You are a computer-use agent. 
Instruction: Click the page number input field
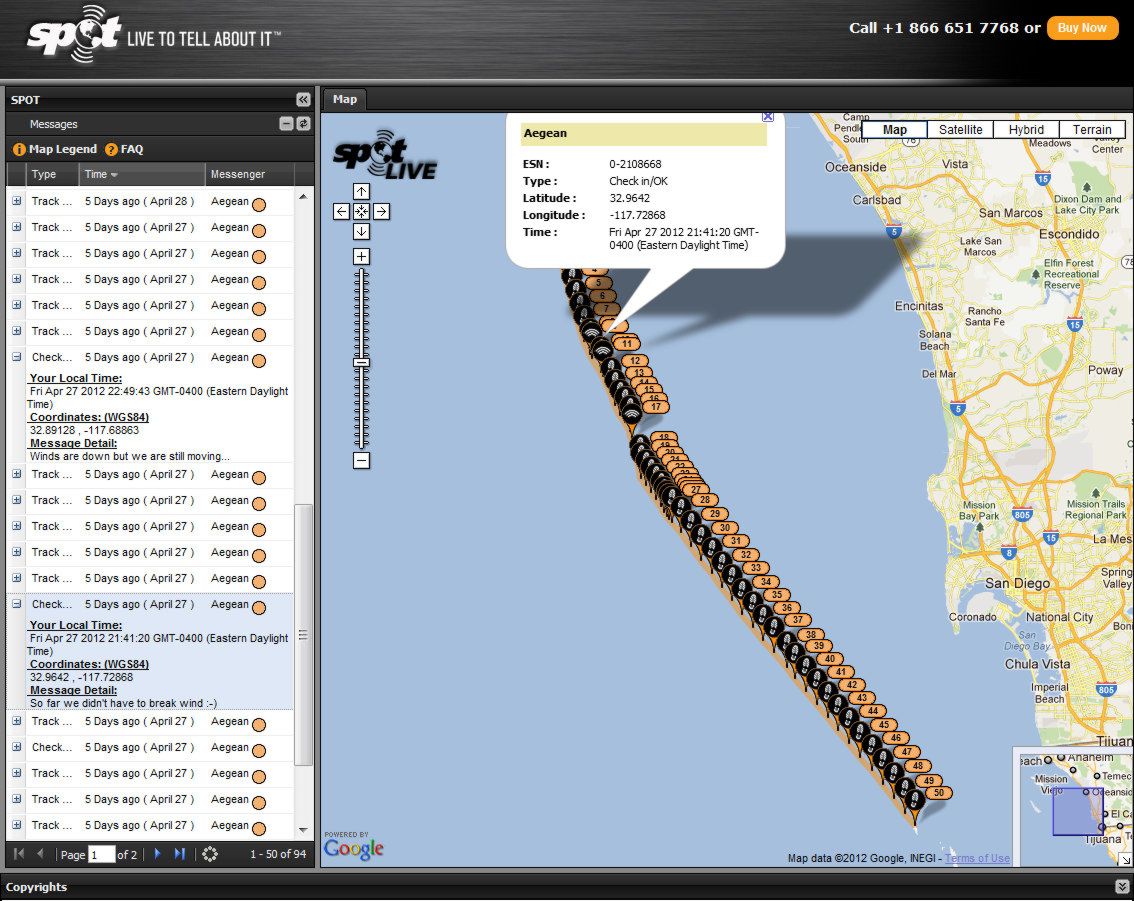click(101, 855)
